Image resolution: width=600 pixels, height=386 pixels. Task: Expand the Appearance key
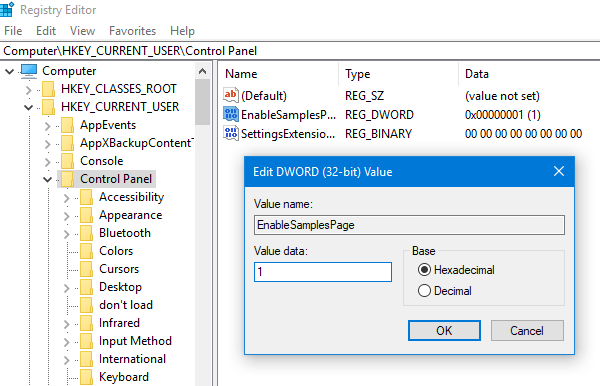[67, 216]
